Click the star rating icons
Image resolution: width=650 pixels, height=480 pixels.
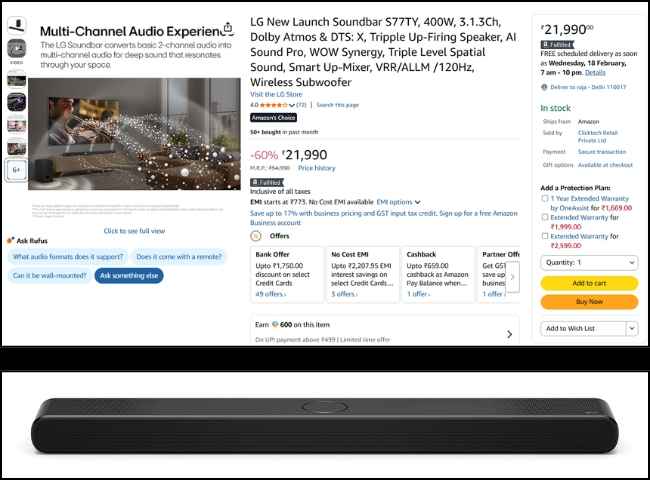click(x=274, y=105)
